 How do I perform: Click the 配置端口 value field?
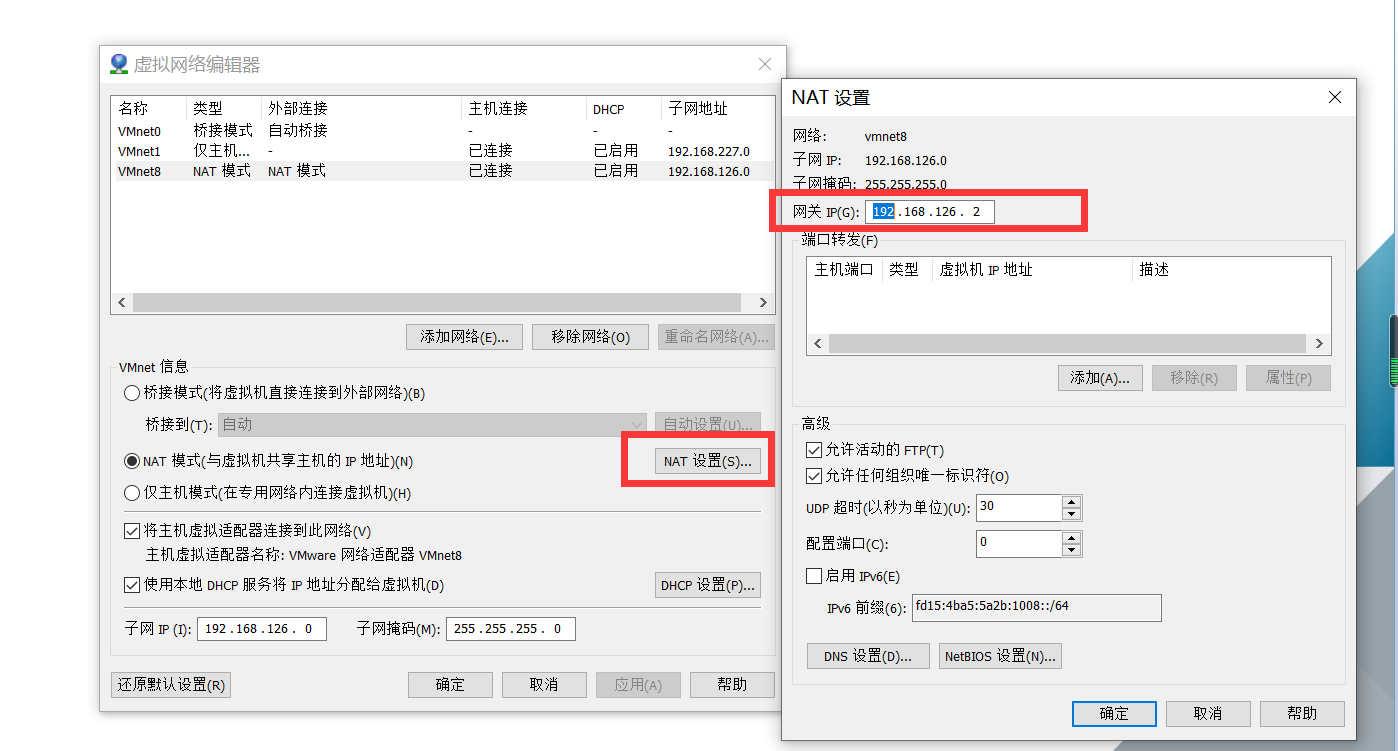pos(1019,544)
